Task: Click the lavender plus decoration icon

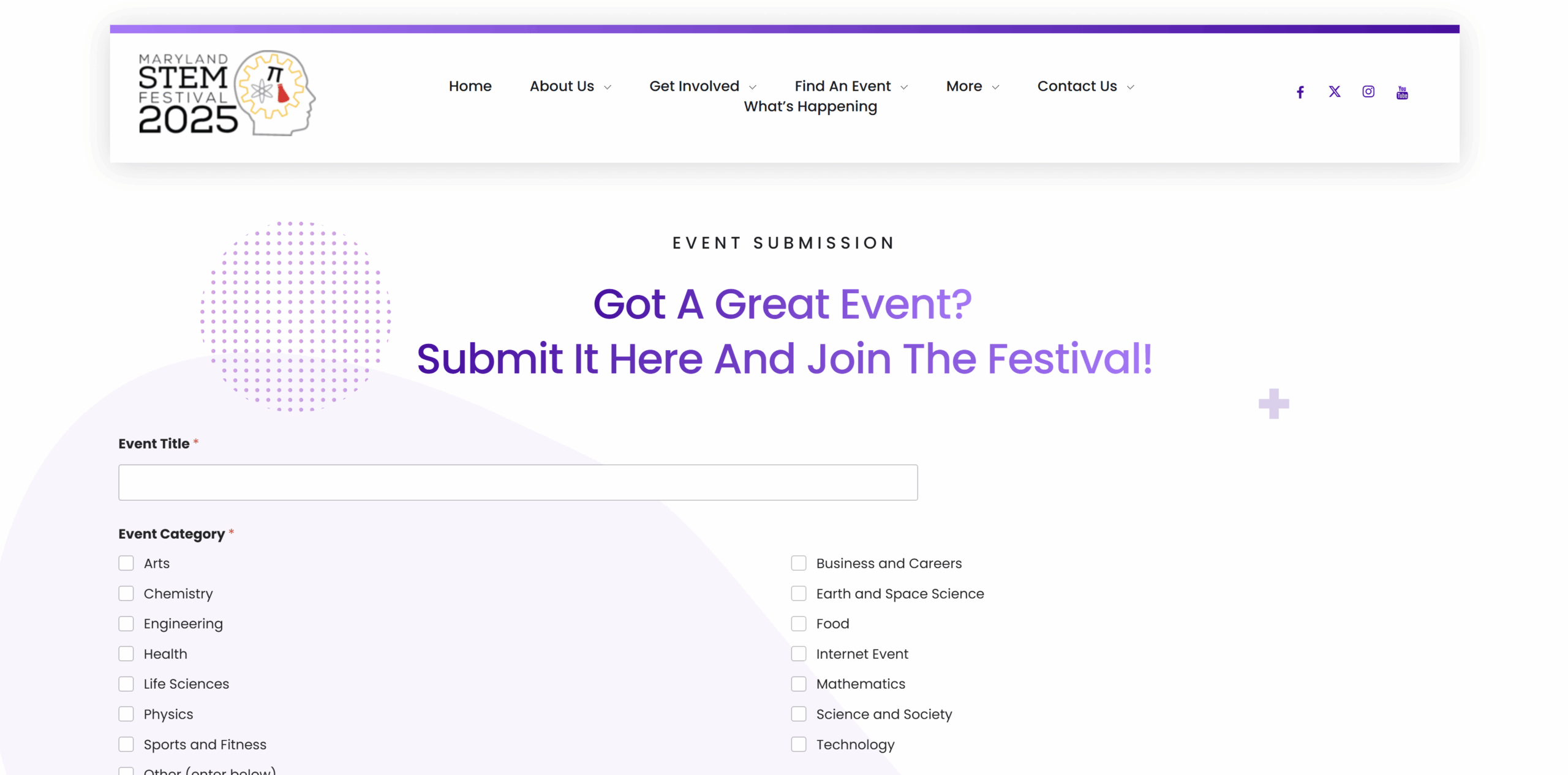Action: (1273, 403)
